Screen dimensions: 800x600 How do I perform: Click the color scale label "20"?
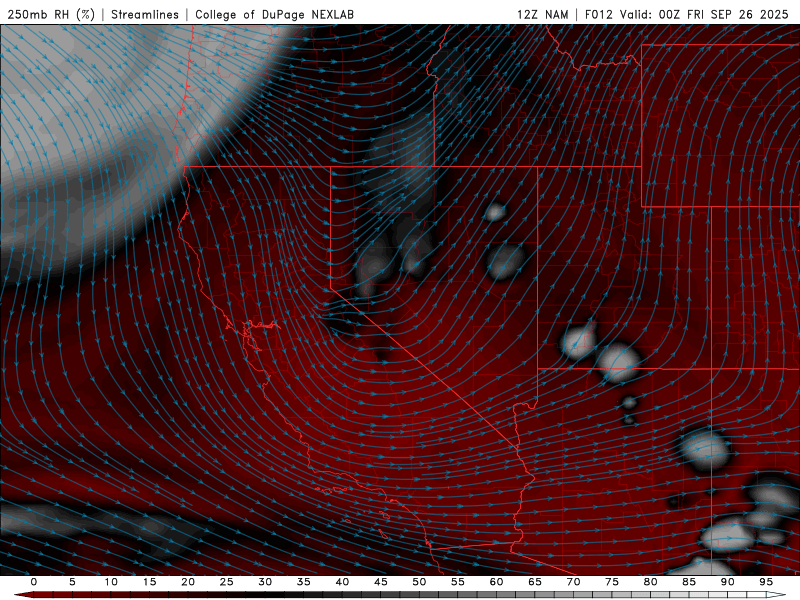[188, 582]
